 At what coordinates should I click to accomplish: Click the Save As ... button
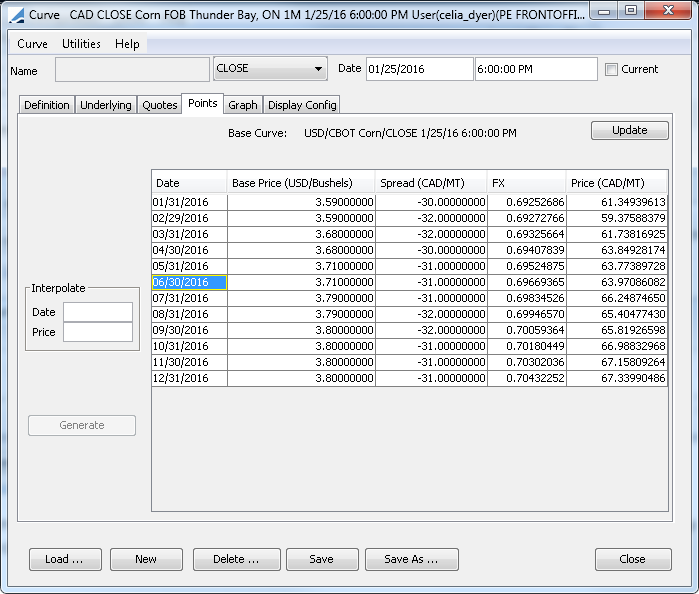411,559
